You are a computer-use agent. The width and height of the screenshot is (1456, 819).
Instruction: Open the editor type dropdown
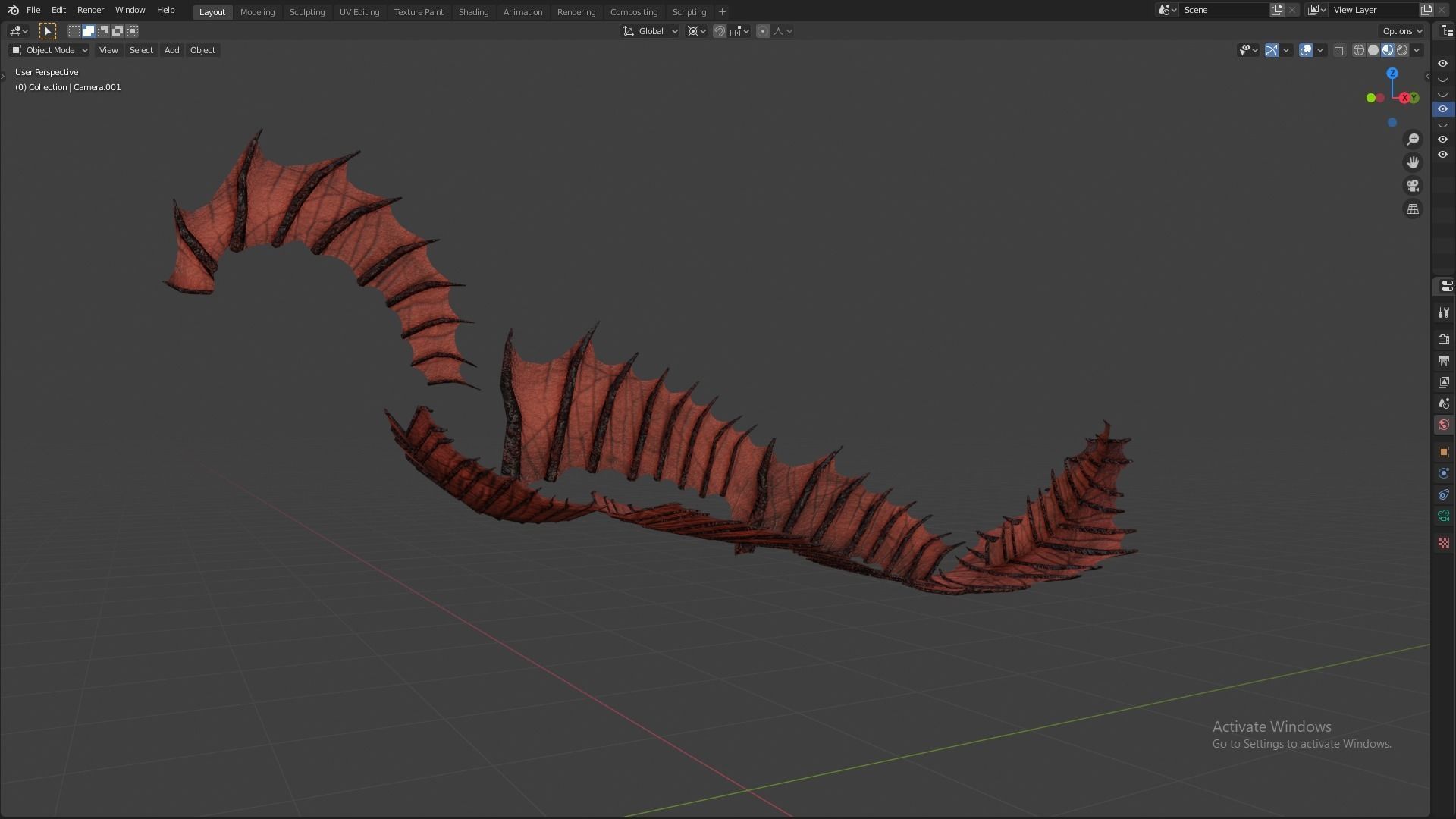18,31
